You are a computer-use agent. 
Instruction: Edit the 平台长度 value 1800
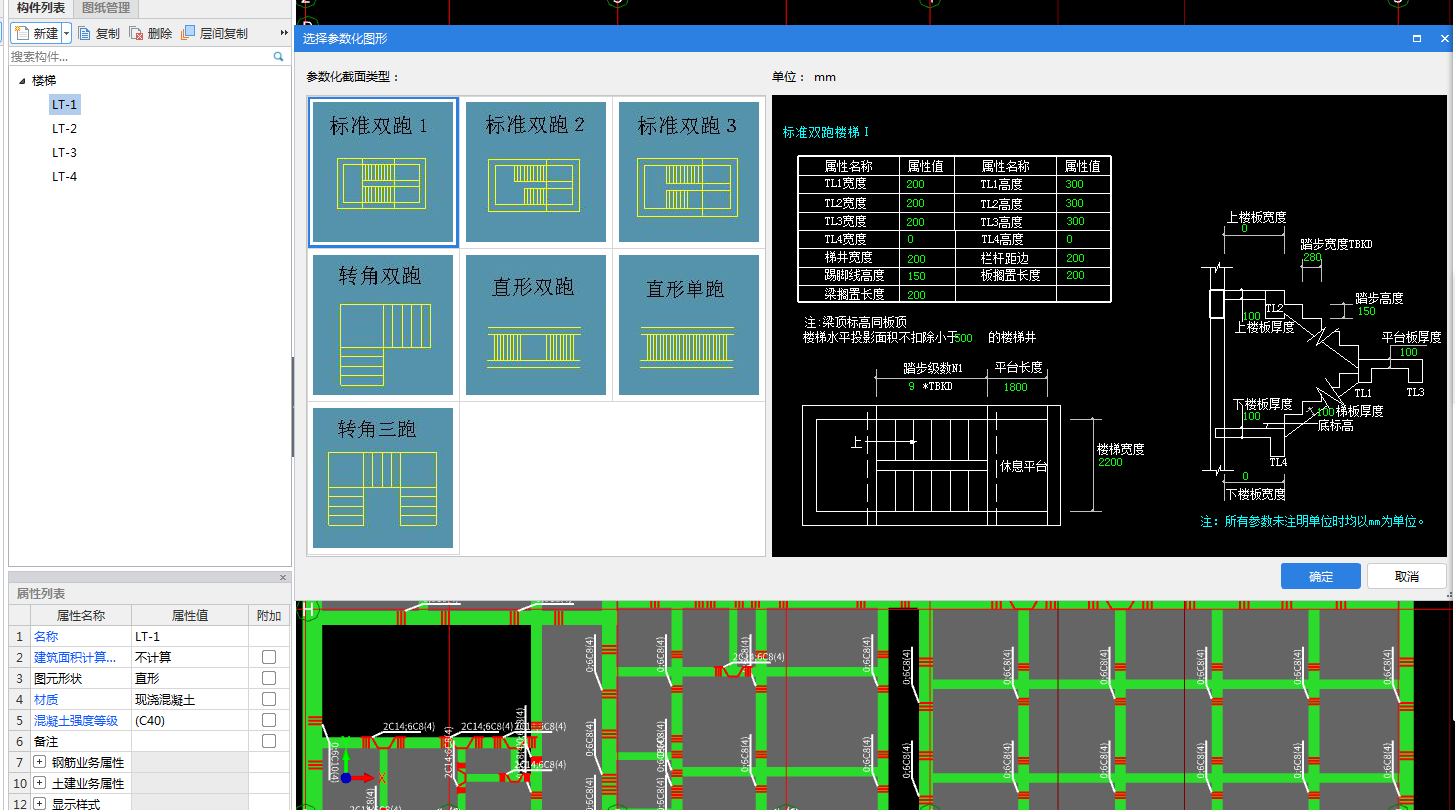tap(1015, 387)
